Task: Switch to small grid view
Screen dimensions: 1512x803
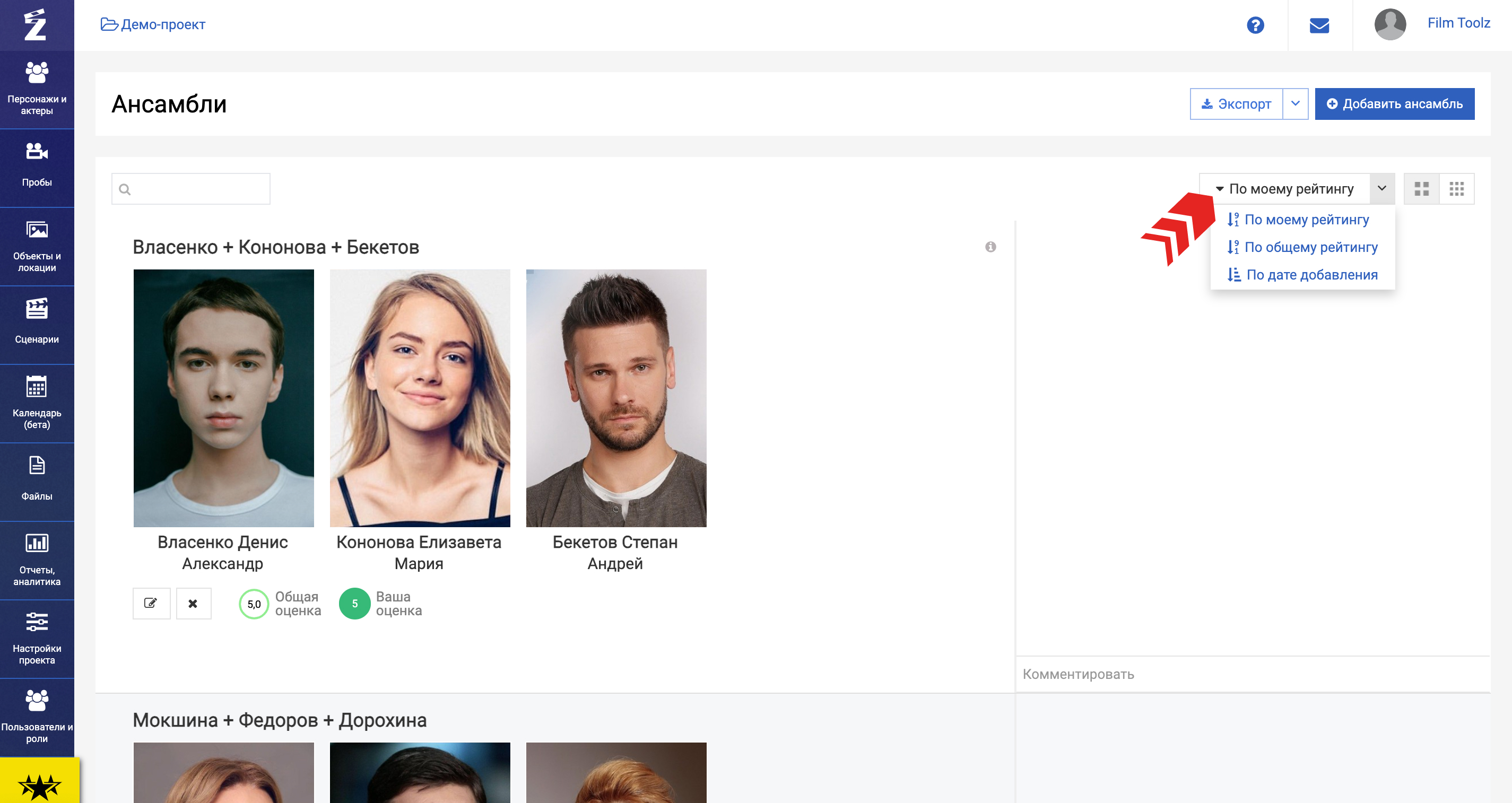Action: [x=1456, y=188]
